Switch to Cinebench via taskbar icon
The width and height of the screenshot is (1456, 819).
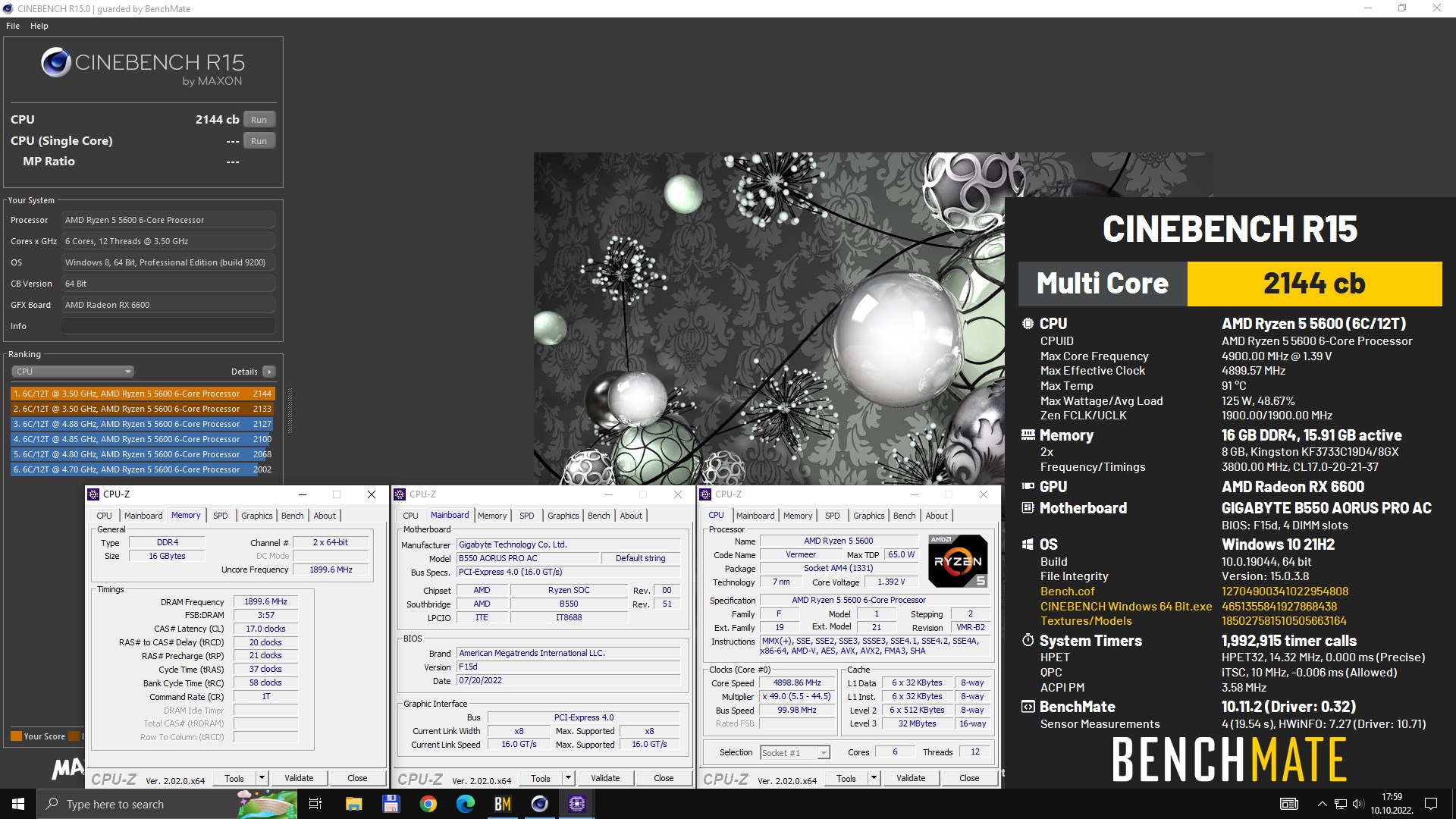(540, 804)
